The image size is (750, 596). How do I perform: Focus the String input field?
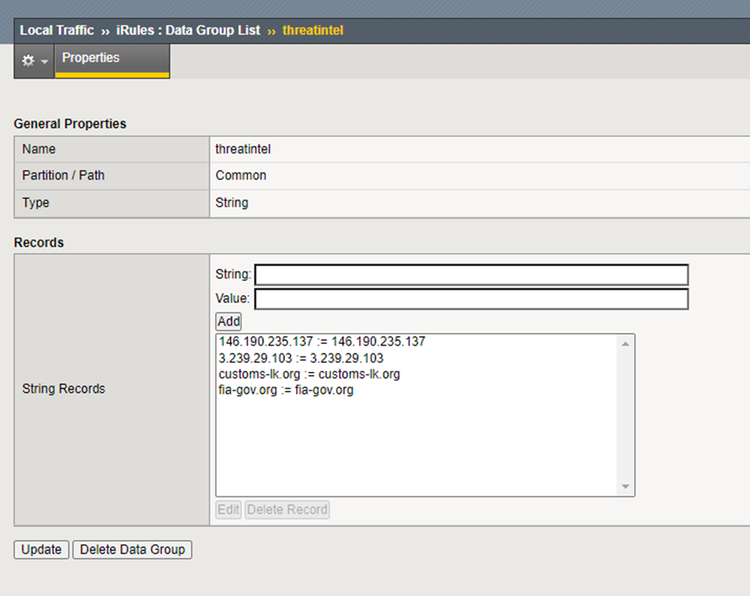(x=471, y=275)
